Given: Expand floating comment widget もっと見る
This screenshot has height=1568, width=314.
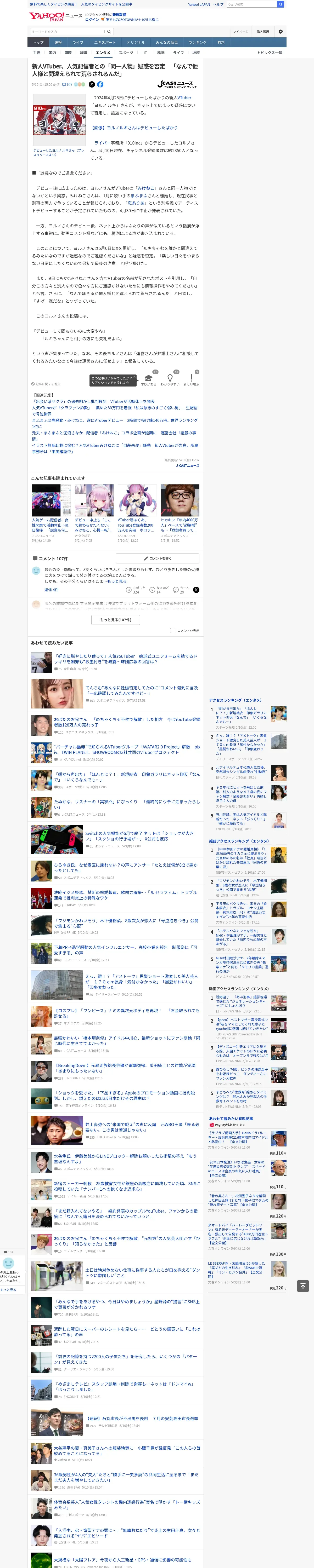Looking at the screenshot, I should coord(9,1290).
